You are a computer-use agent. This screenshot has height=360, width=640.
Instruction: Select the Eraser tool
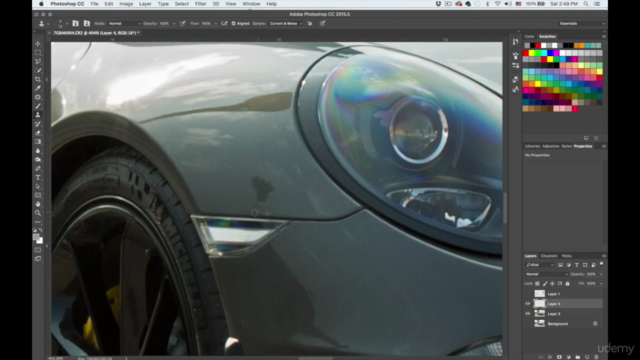pyautogui.click(x=38, y=133)
